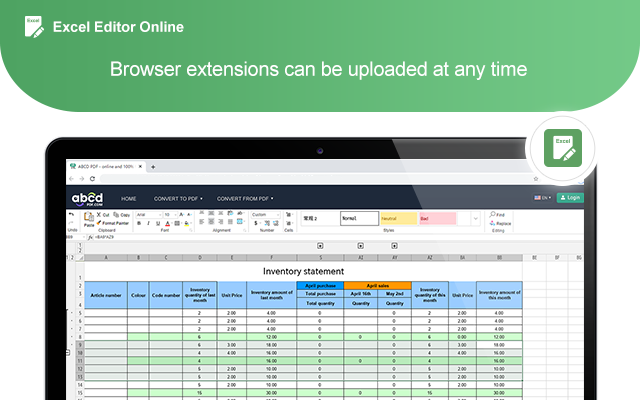Middle-align cell contents
640x400 pixels.
(211, 213)
